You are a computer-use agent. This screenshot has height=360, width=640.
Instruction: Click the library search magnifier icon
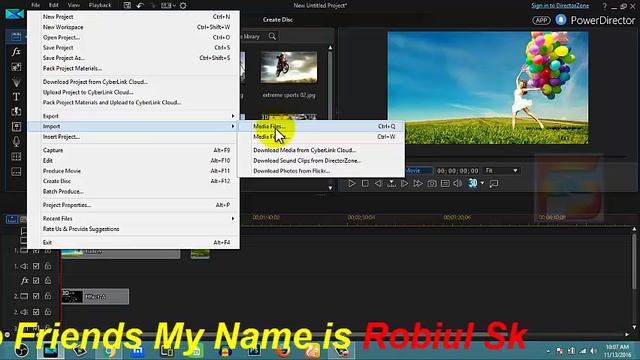point(272,36)
